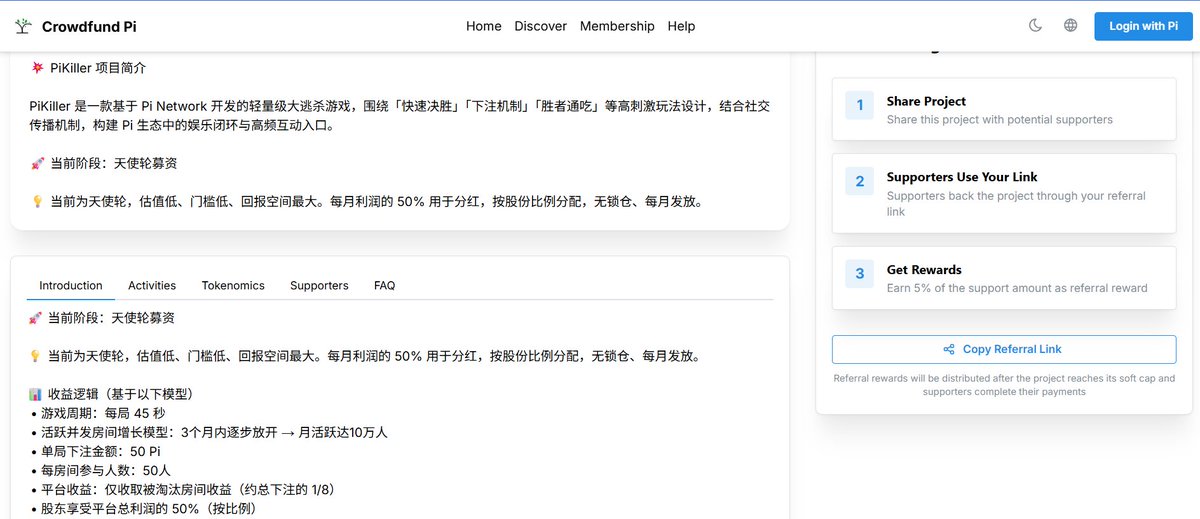Switch to the Activities tab
This screenshot has width=1200, height=519.
coord(152,285)
